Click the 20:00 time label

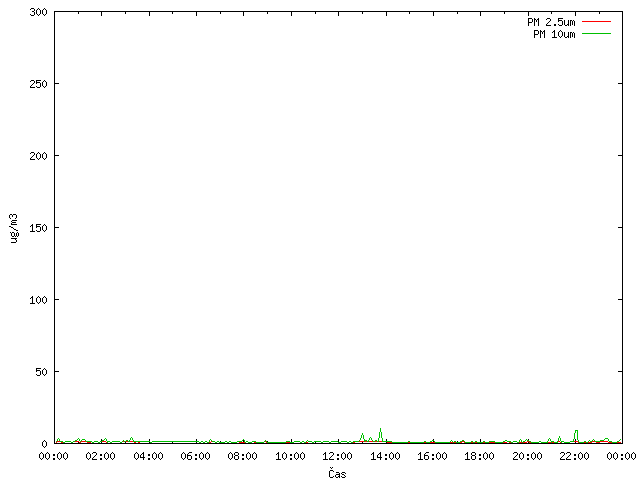[527, 456]
